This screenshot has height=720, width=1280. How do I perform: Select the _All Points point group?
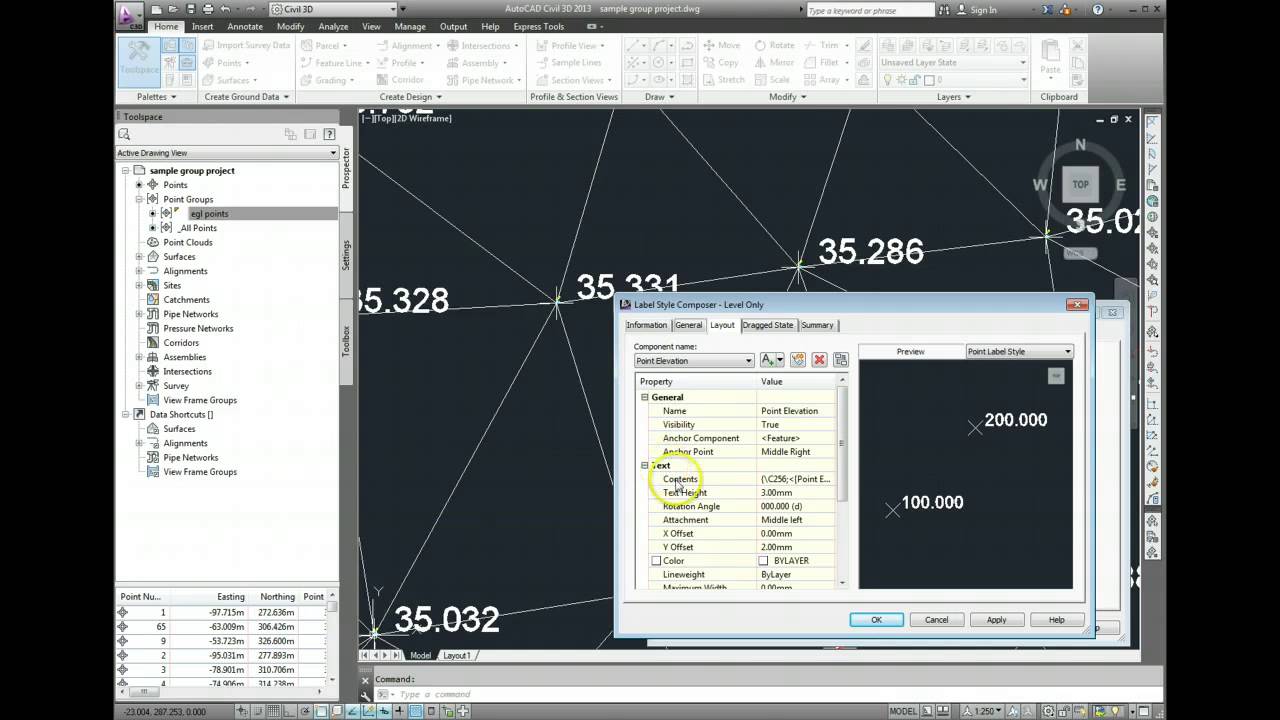[x=198, y=228]
